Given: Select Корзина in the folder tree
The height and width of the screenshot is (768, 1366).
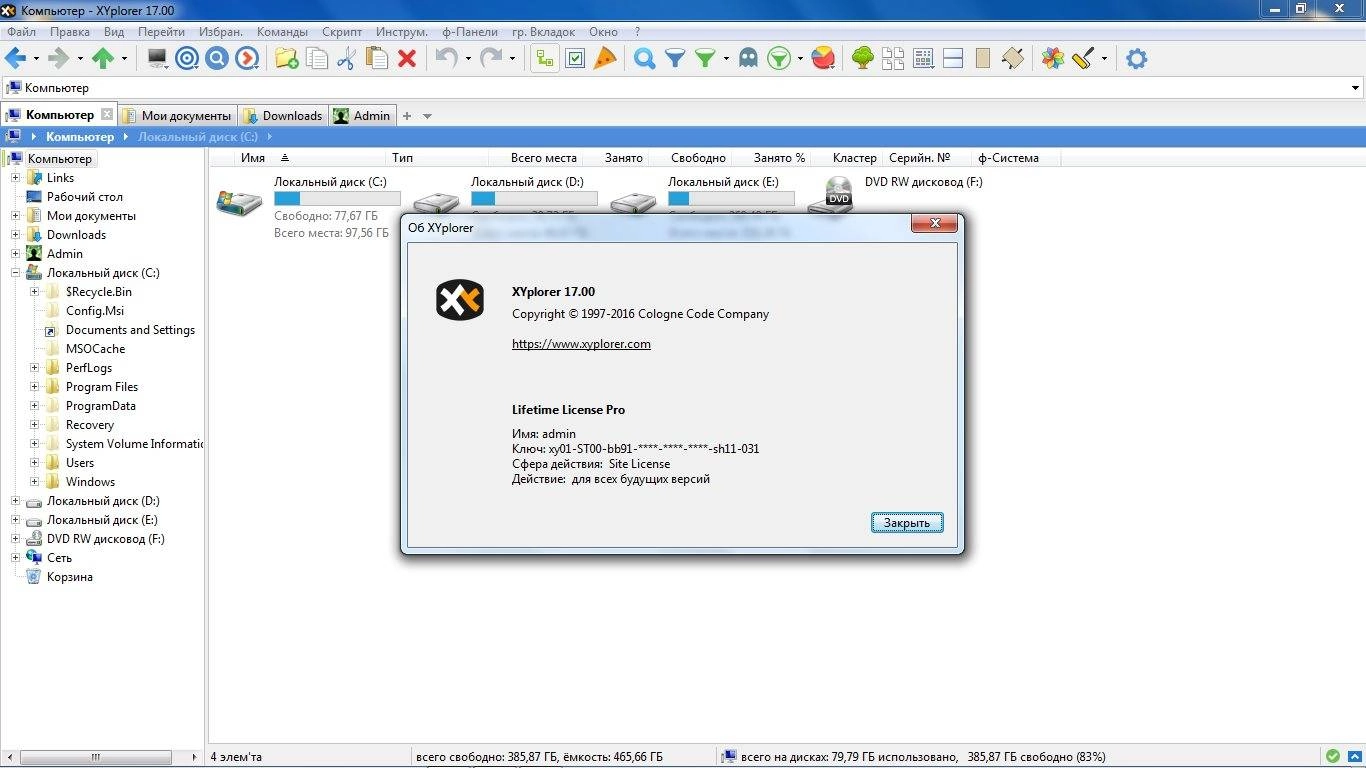Looking at the screenshot, I should point(70,577).
